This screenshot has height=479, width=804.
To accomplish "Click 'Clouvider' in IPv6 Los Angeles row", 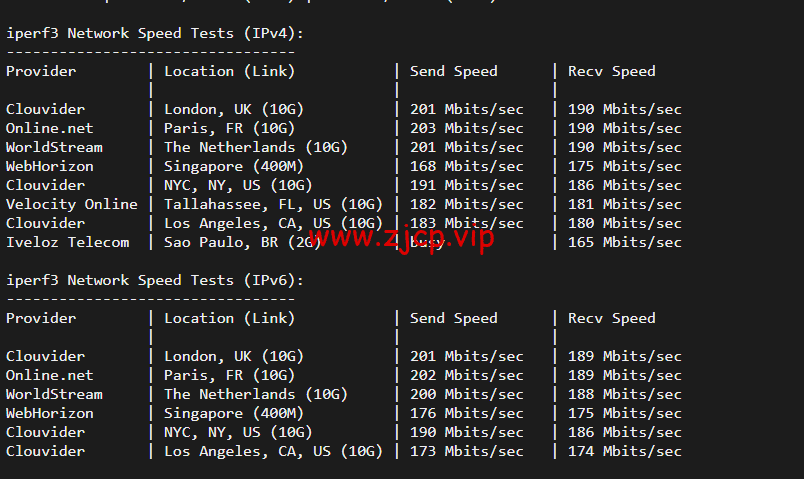I will (x=46, y=451).
